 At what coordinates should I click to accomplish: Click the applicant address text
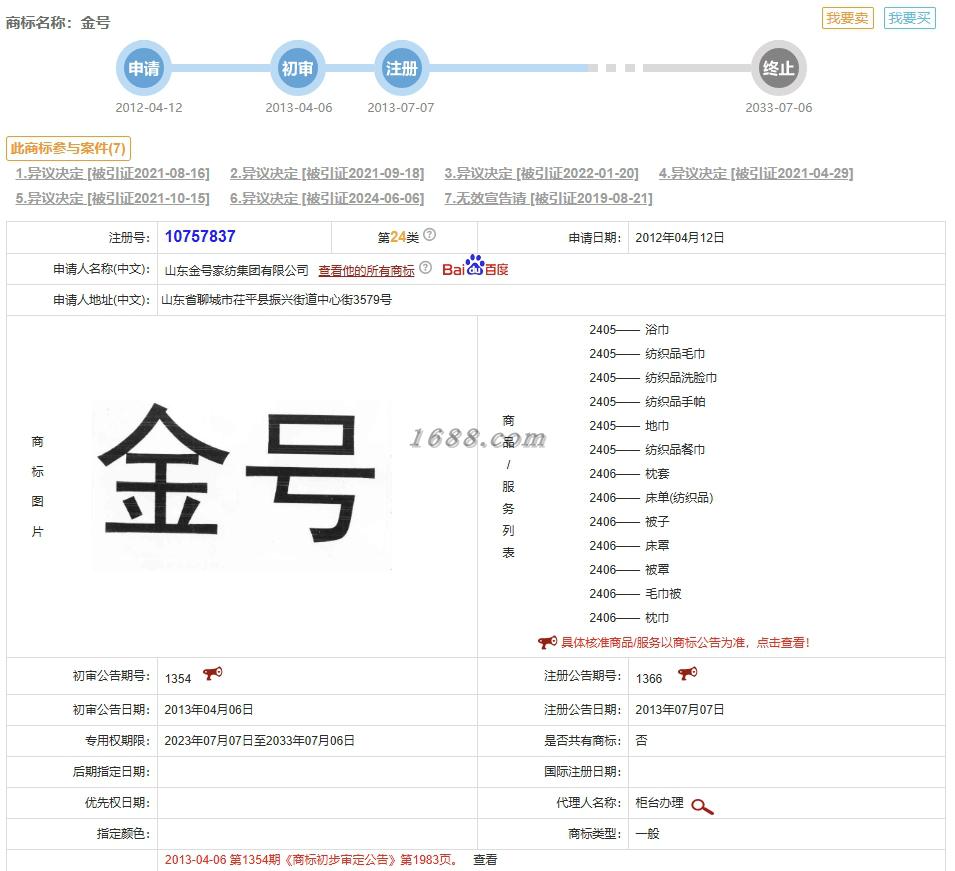coord(277,300)
